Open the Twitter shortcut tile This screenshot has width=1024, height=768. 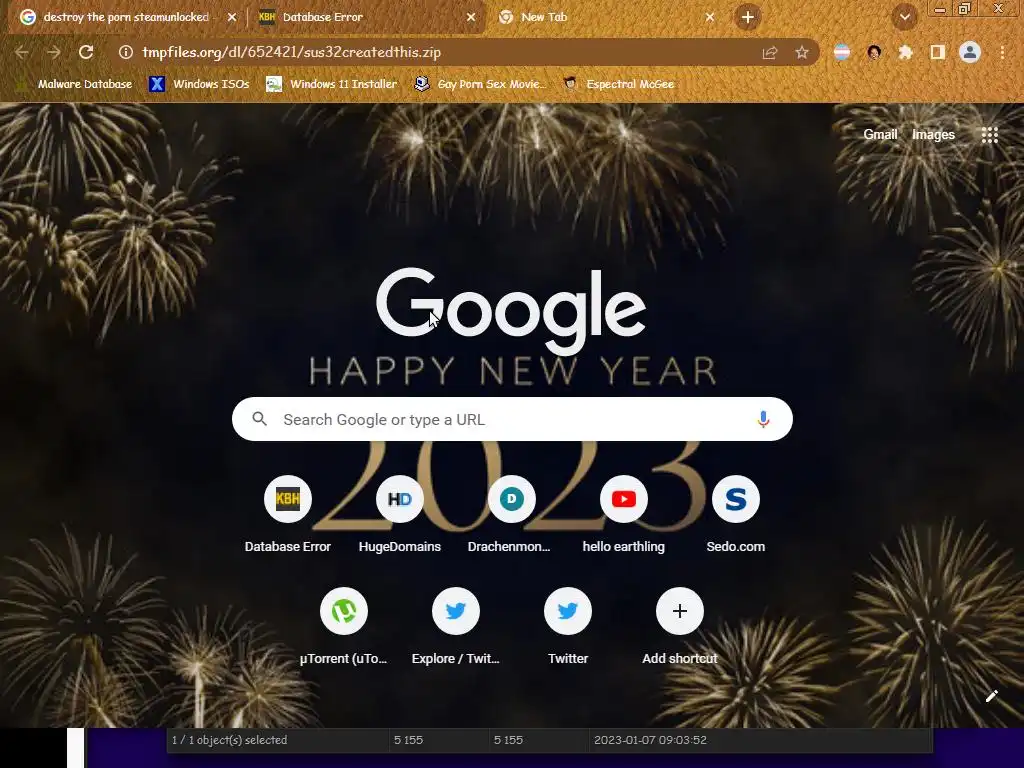pyautogui.click(x=568, y=628)
